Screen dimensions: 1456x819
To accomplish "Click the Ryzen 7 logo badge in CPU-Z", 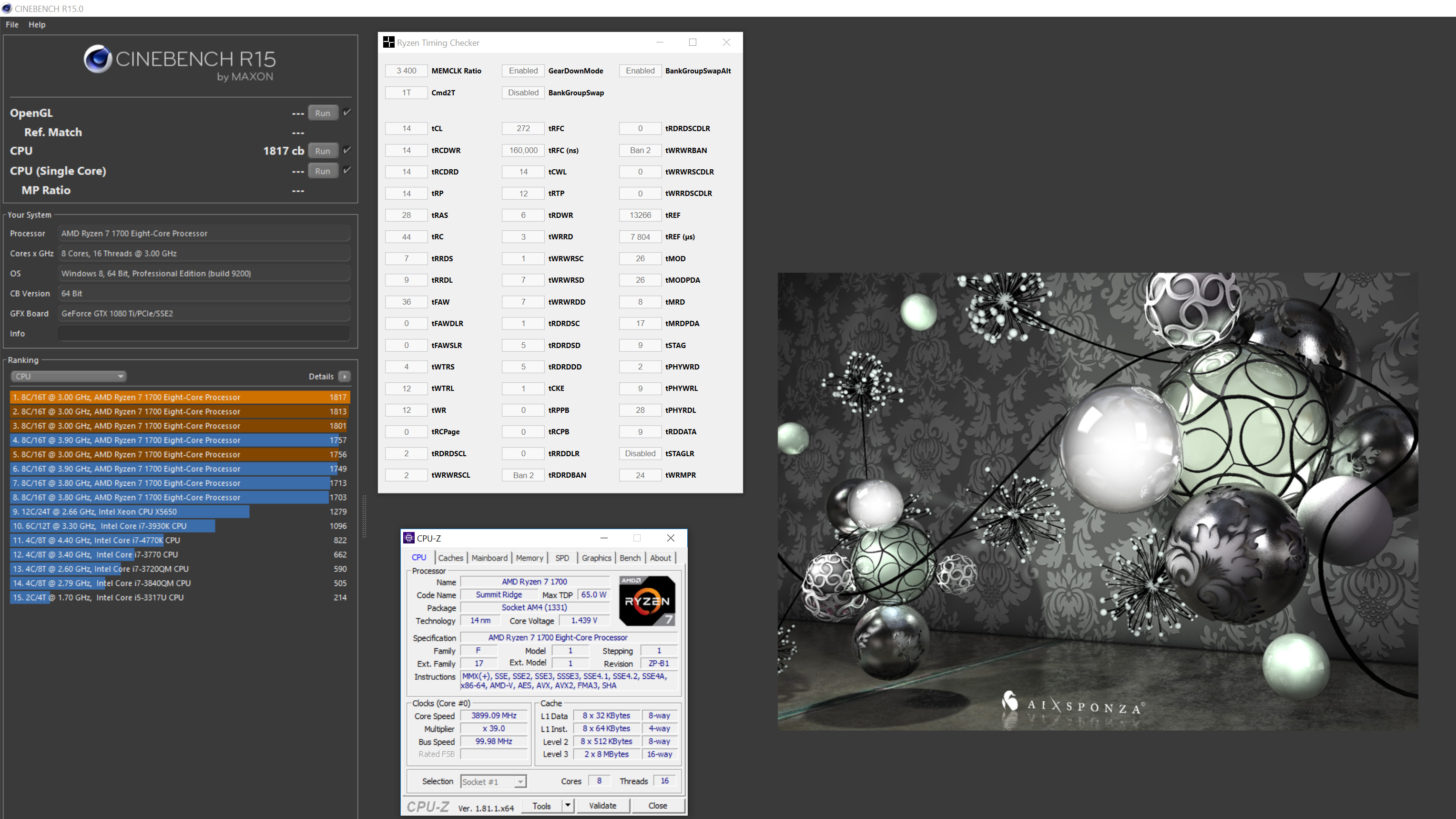I will pos(647,600).
